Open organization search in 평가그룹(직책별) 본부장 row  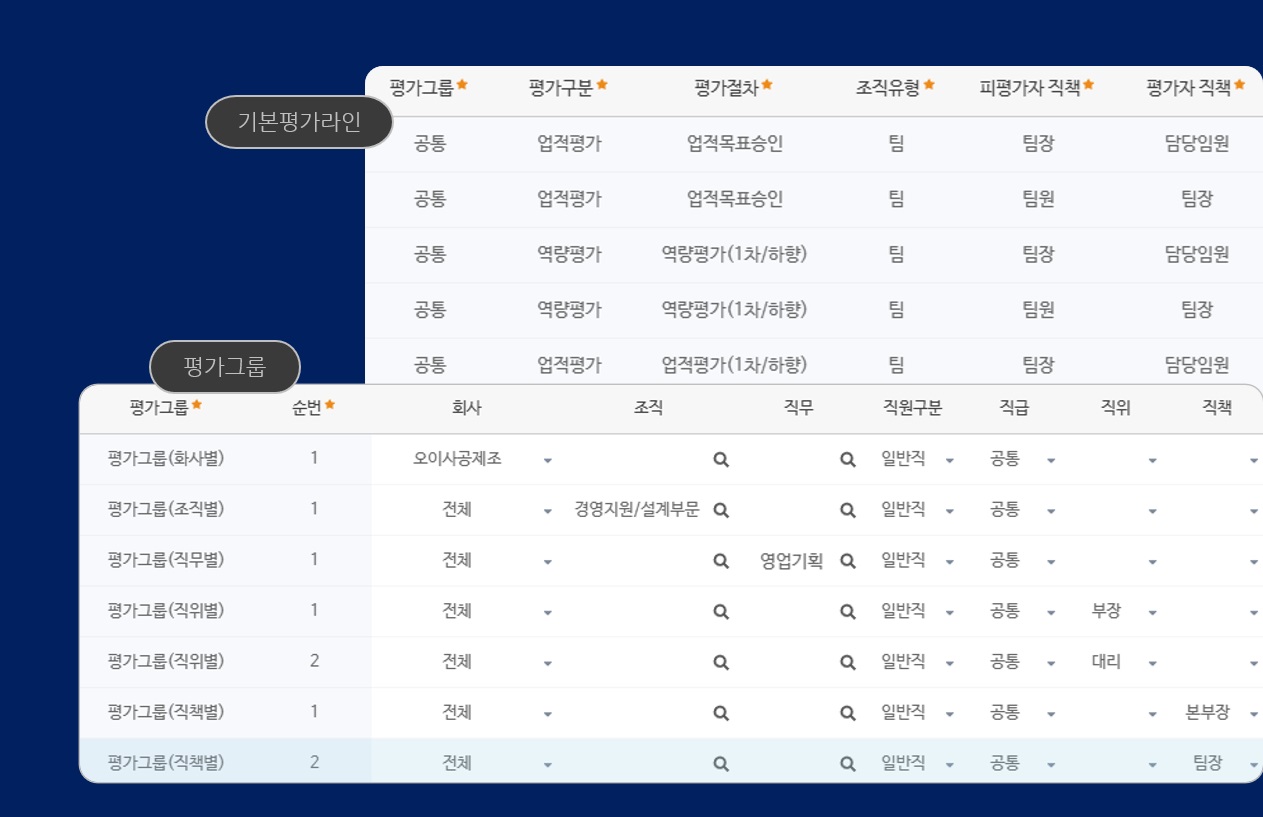(x=720, y=712)
